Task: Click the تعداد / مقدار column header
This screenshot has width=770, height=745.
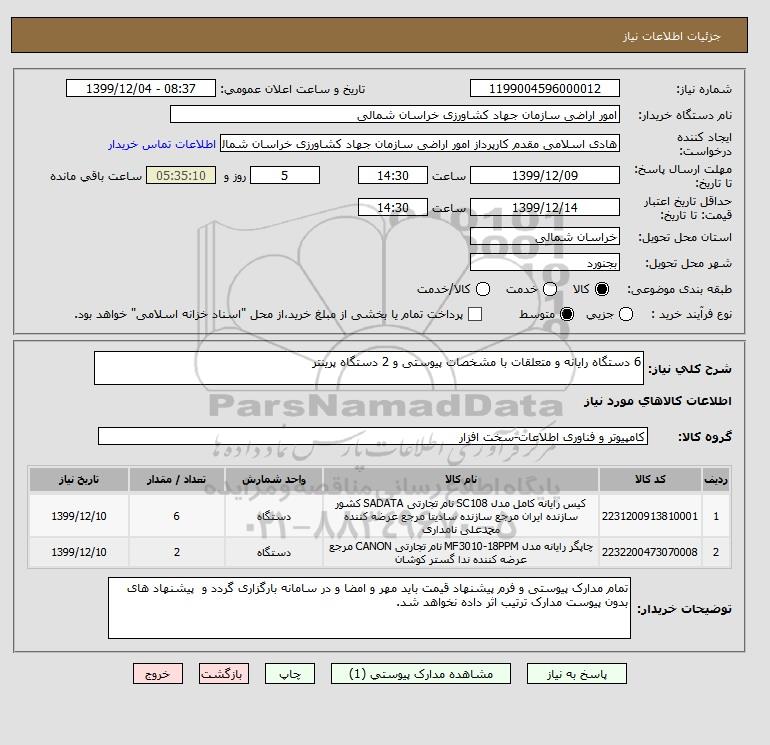Action: 177,479
